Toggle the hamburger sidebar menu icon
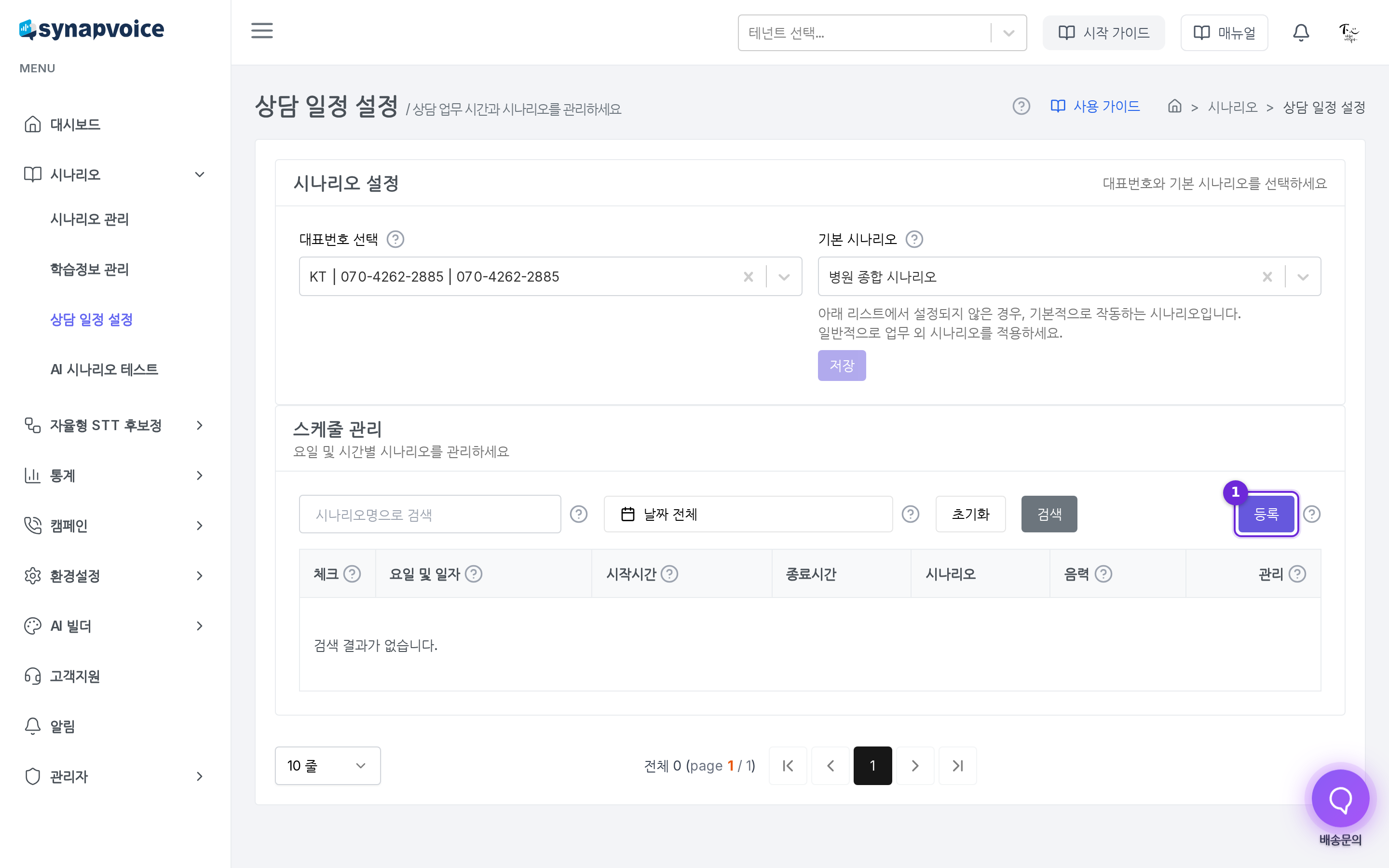This screenshot has height=868, width=1389. pyautogui.click(x=262, y=30)
